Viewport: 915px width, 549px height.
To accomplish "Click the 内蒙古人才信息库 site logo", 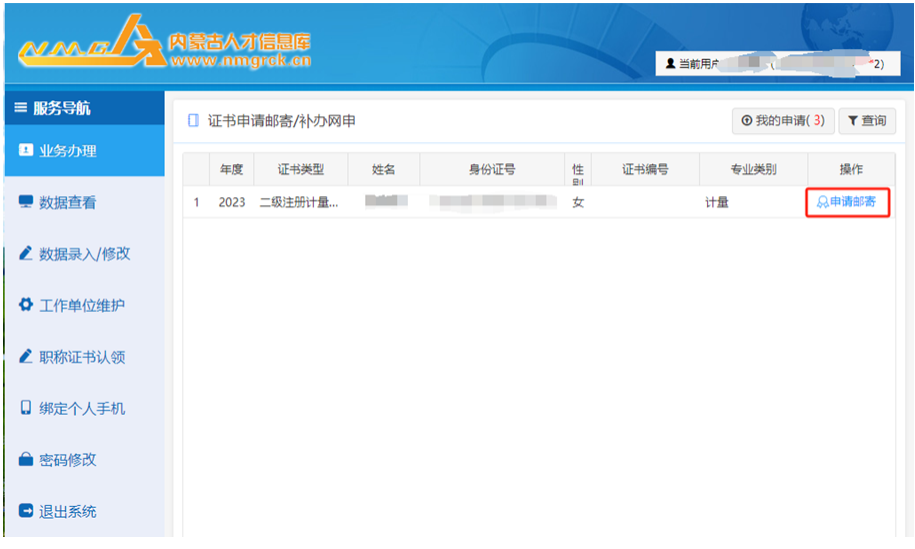I will [x=165, y=44].
